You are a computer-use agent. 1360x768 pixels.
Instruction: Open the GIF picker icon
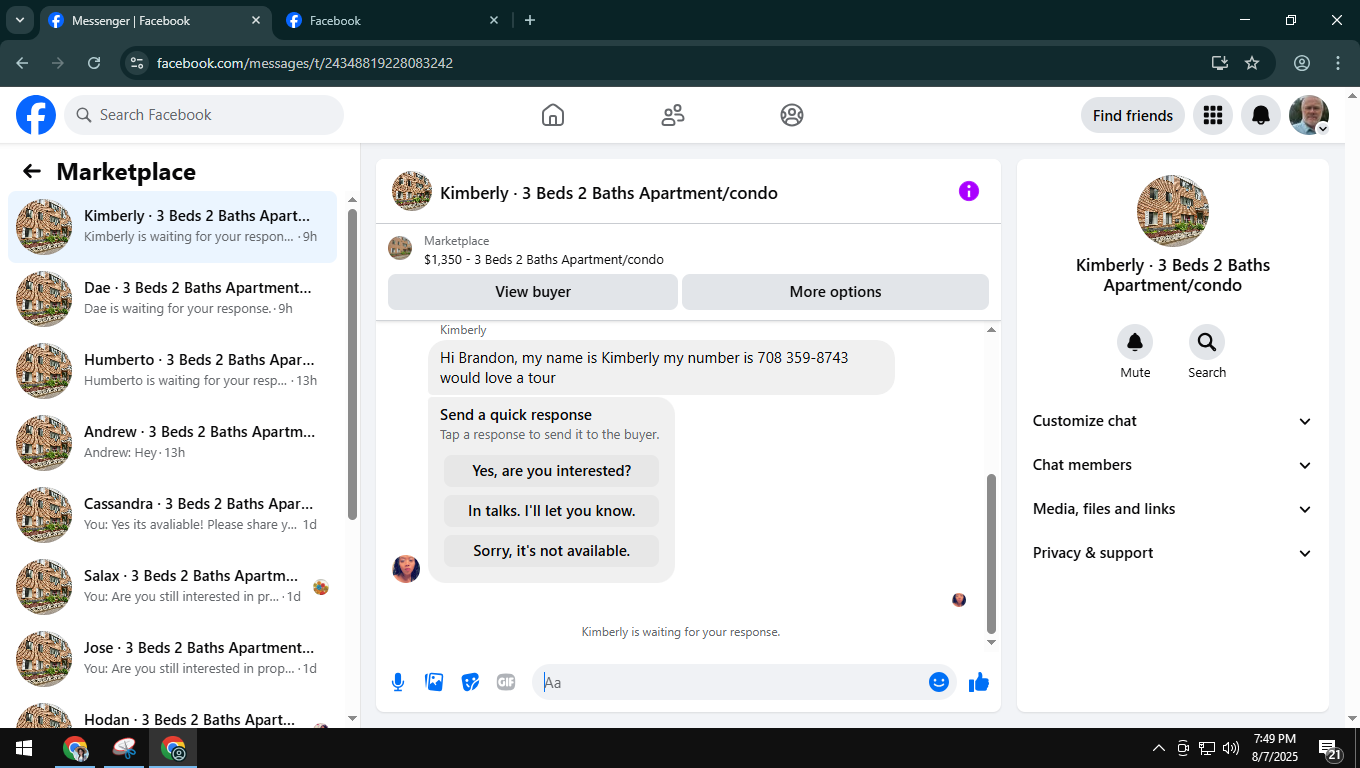click(506, 682)
